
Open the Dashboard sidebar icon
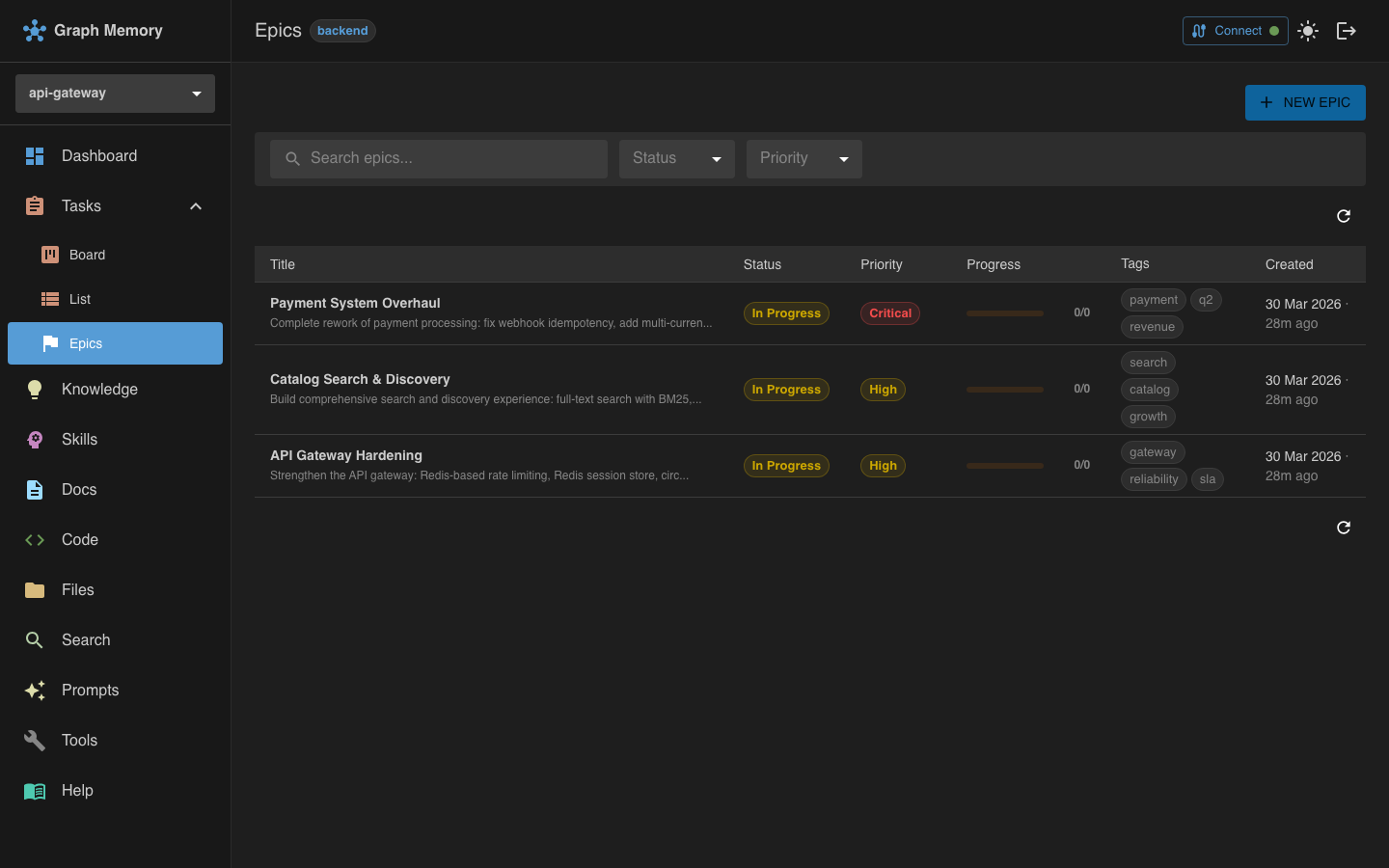[34, 155]
